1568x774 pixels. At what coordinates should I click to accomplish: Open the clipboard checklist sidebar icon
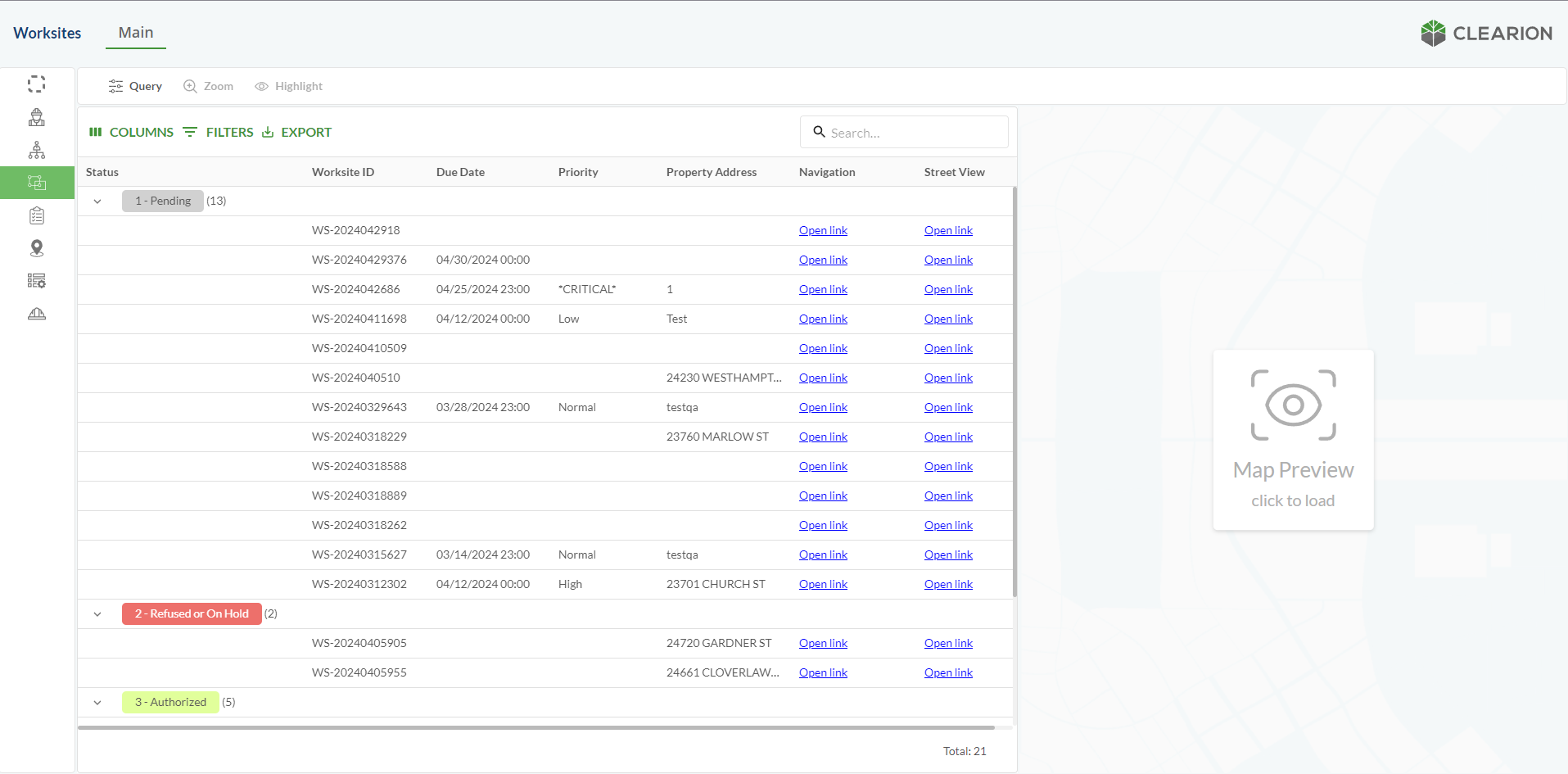coord(37,215)
